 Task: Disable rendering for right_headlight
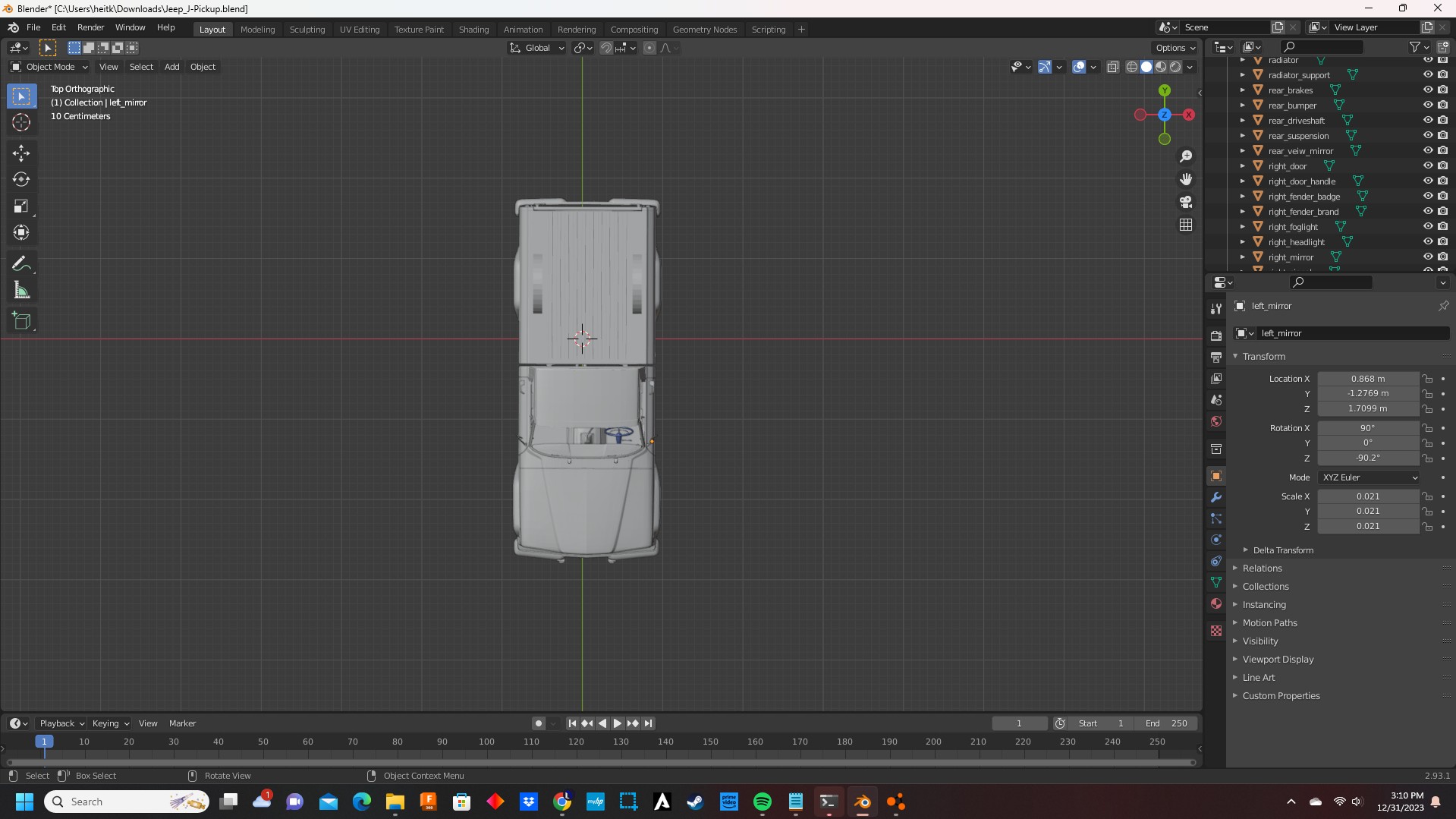[x=1442, y=241]
